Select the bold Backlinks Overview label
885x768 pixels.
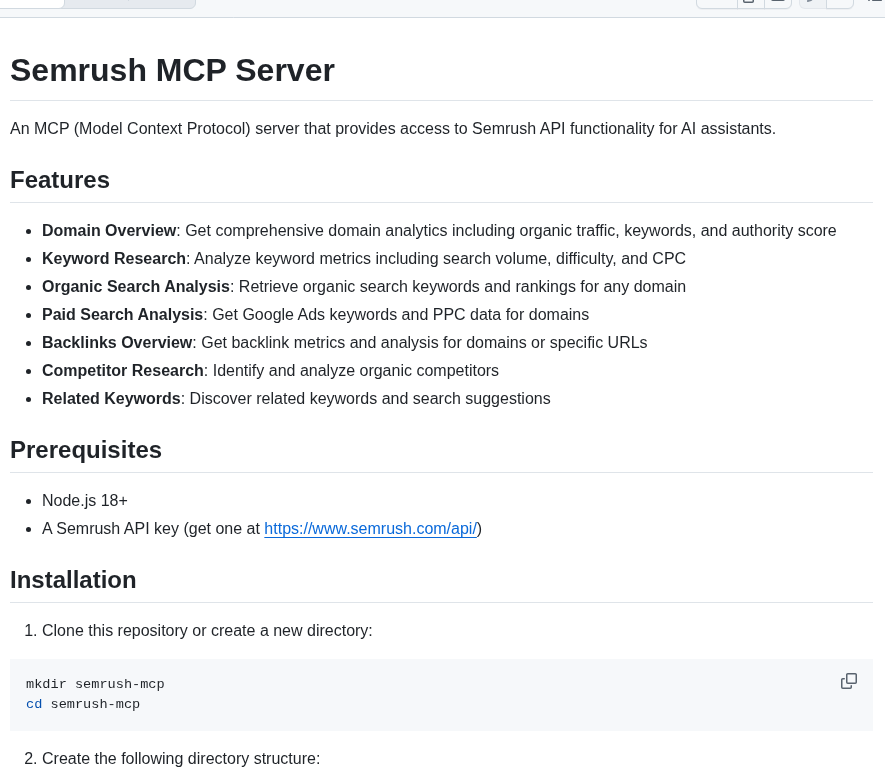tap(117, 343)
